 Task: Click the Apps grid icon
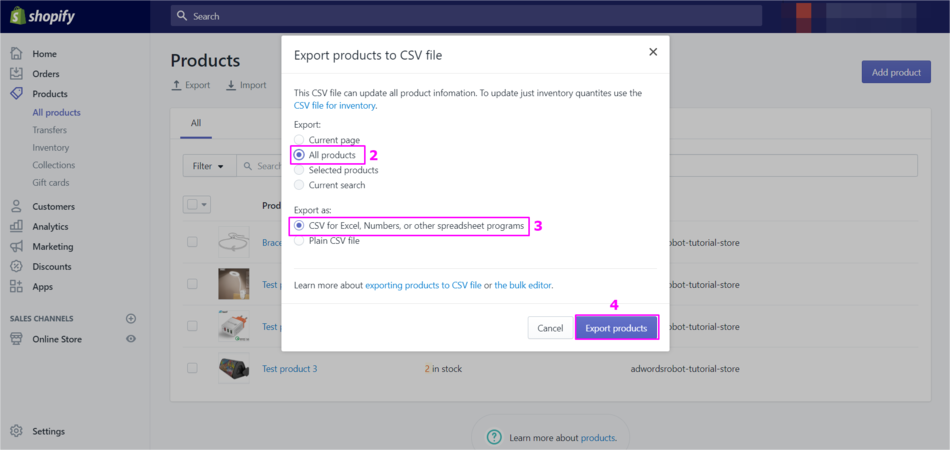tap(16, 287)
